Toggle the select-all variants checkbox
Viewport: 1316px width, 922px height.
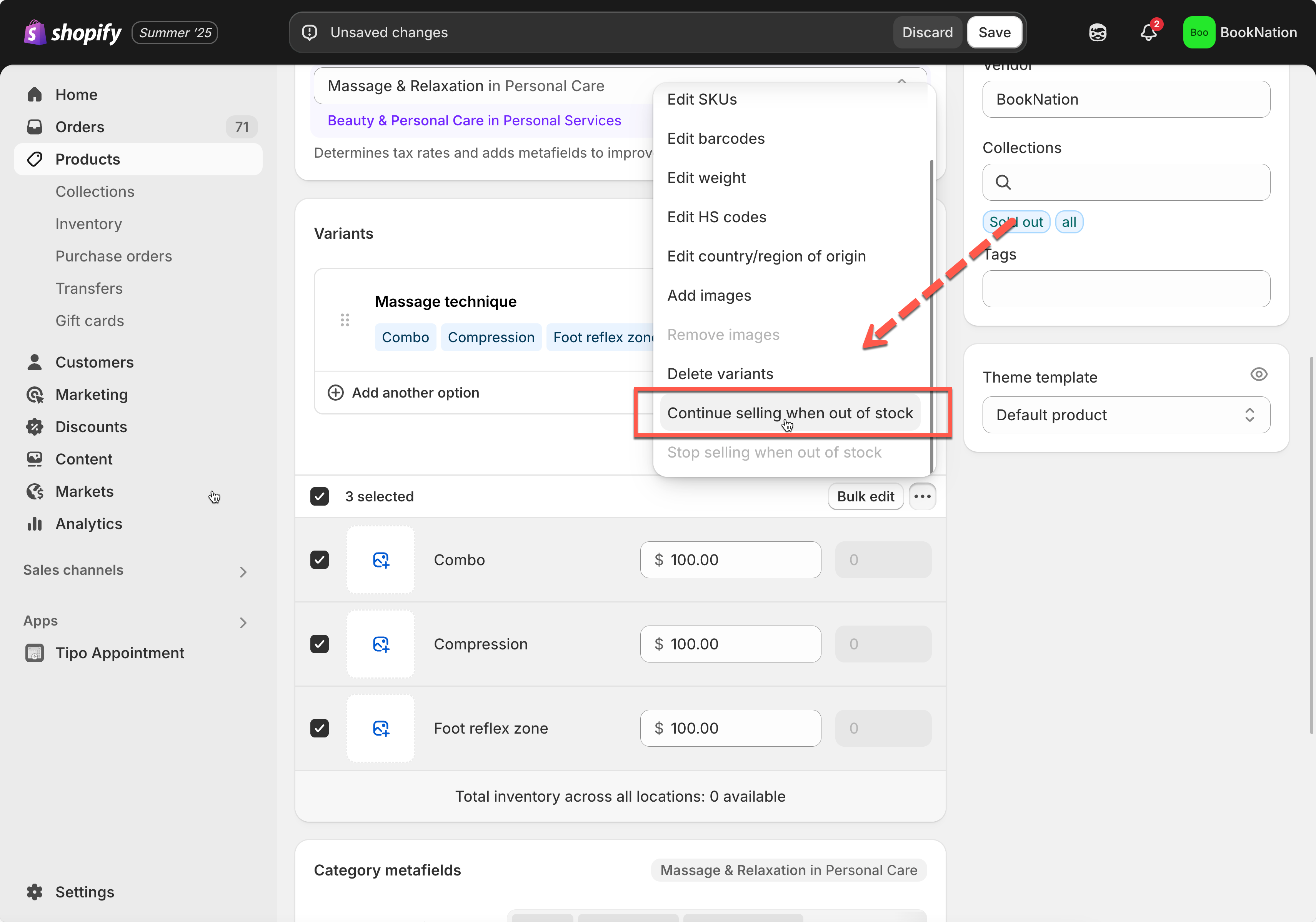[319, 496]
